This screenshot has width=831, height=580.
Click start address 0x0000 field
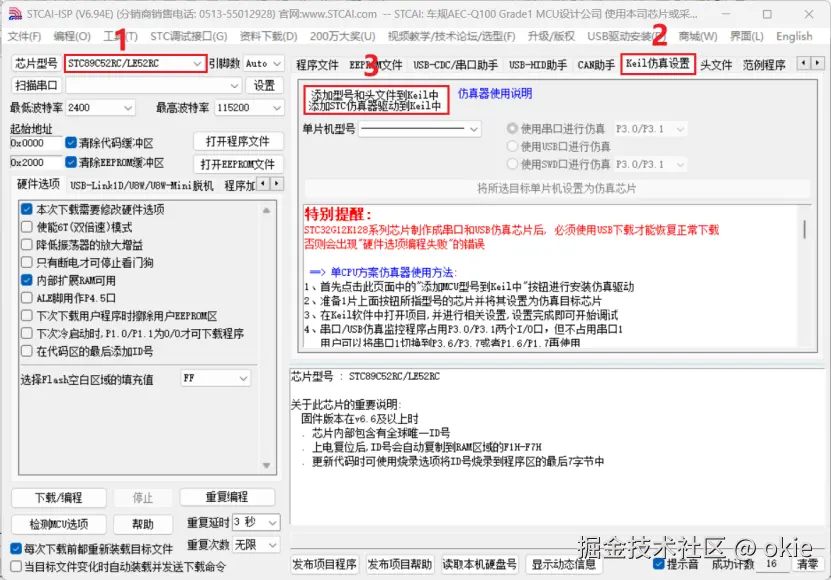click(36, 143)
